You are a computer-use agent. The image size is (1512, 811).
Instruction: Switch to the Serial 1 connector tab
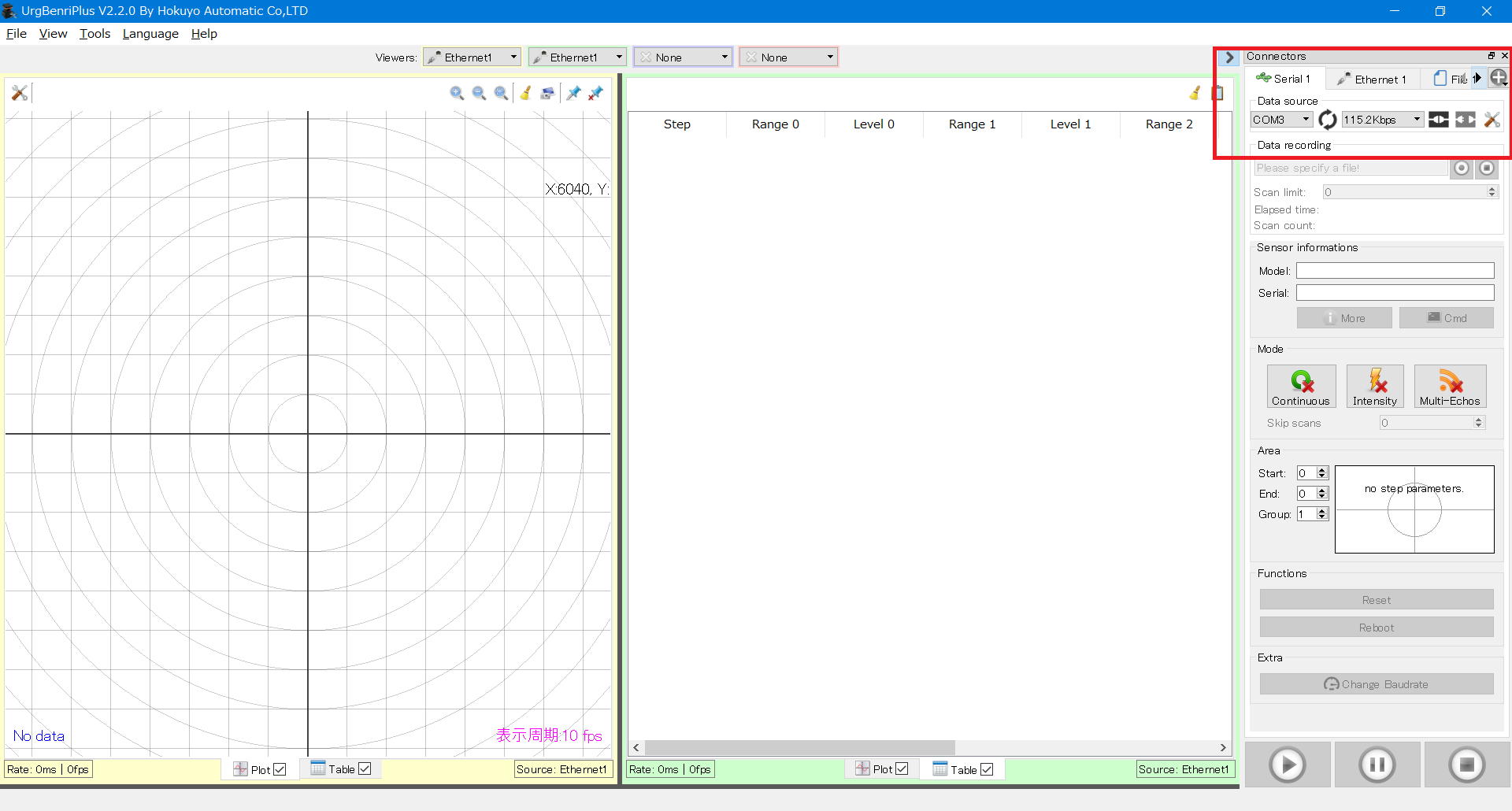point(1284,79)
